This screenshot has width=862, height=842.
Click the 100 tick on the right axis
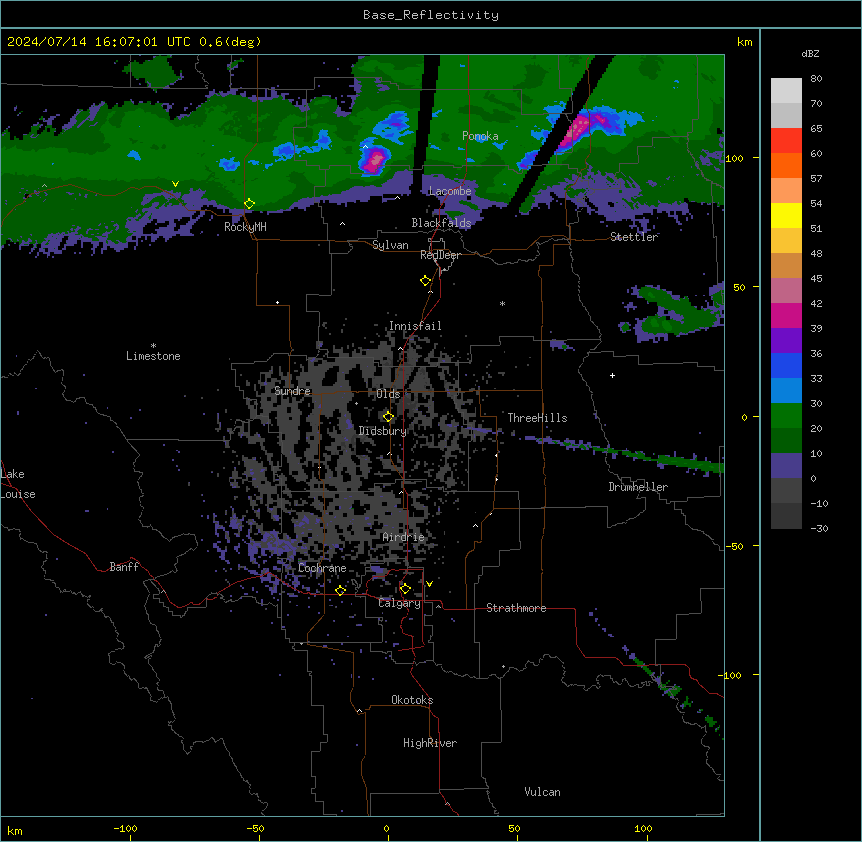734,158
